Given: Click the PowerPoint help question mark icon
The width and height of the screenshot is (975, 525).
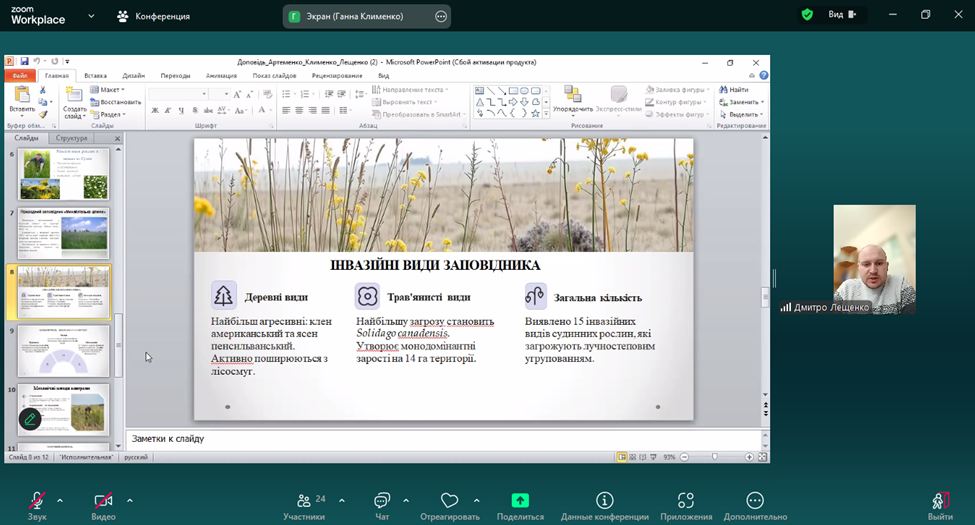Looking at the screenshot, I should click(764, 75).
